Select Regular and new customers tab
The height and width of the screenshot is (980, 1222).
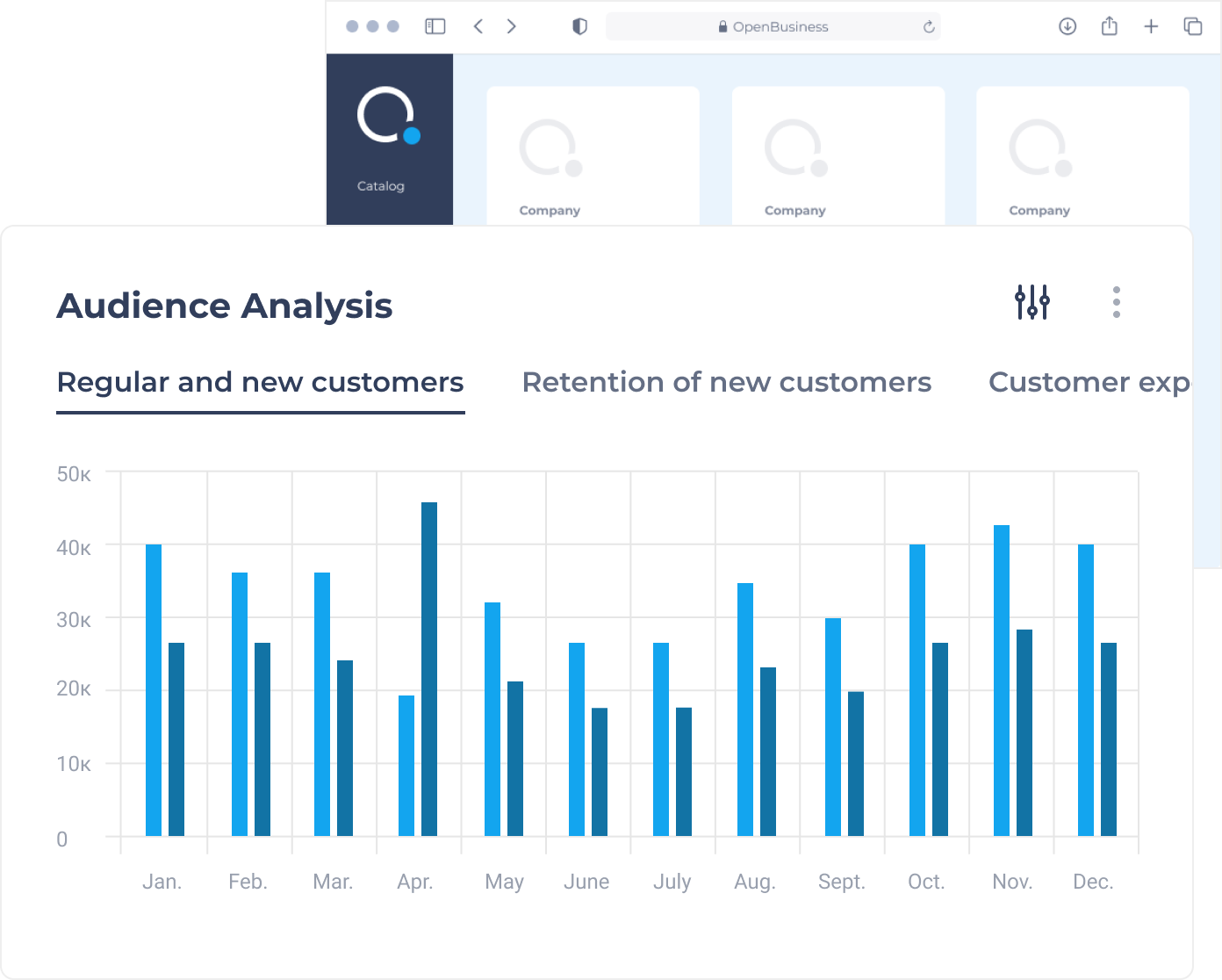260,382
